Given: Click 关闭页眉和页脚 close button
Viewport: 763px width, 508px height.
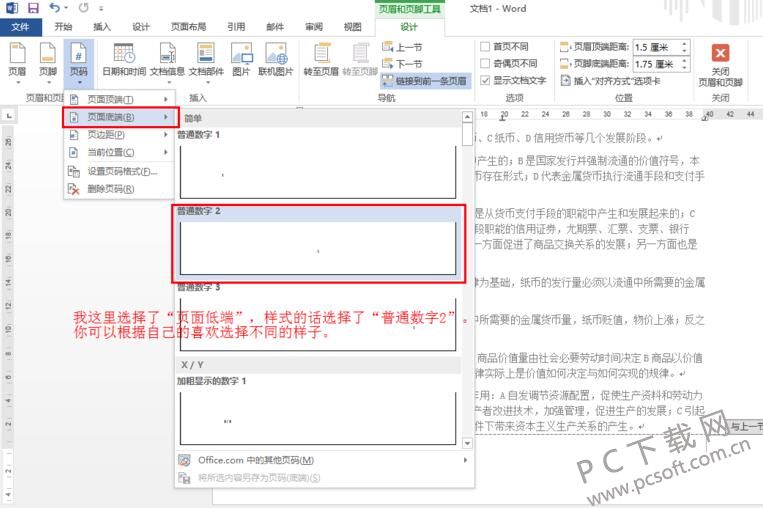Looking at the screenshot, I should [720, 65].
